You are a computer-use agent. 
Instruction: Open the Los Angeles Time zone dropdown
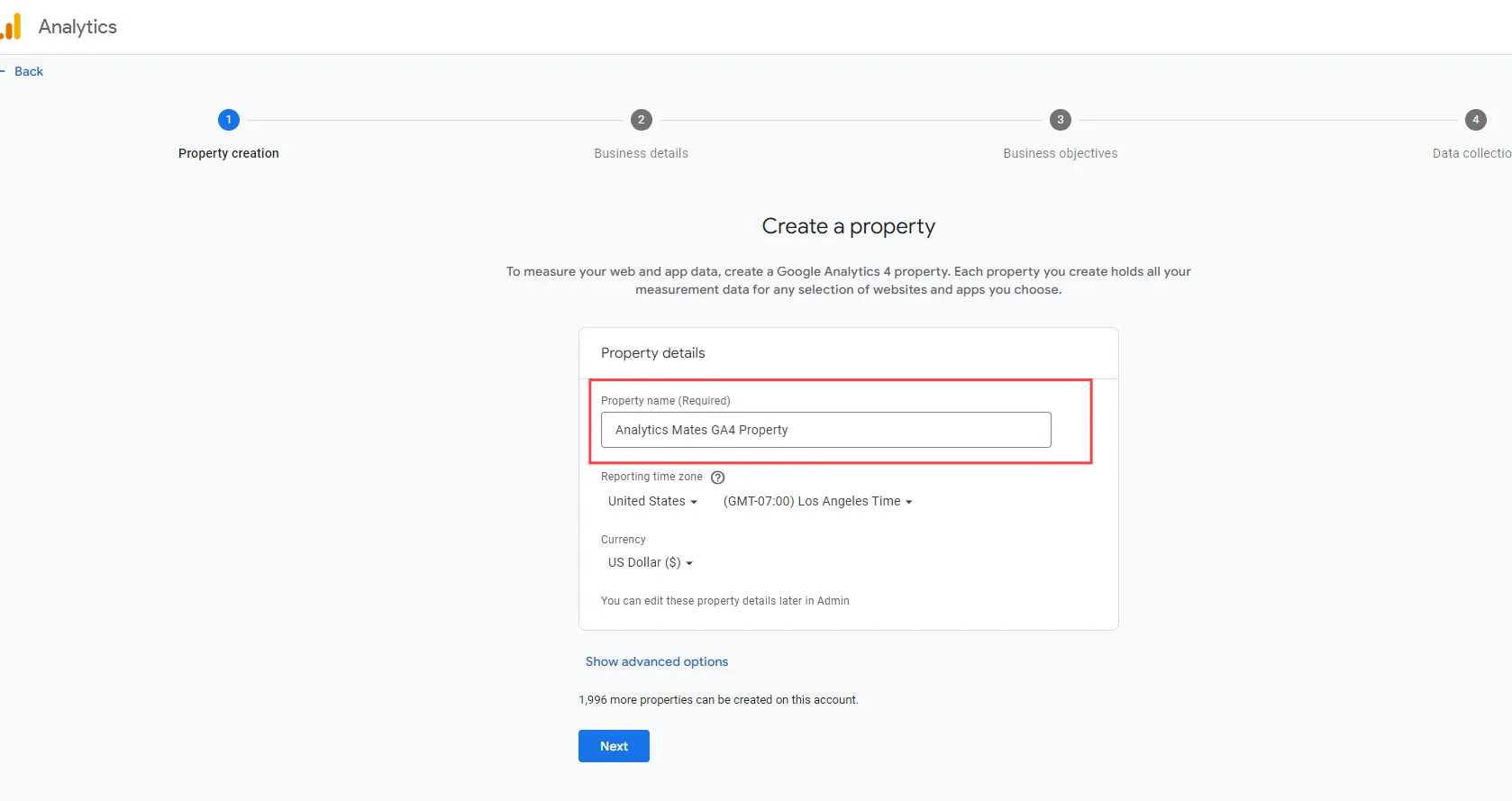817,501
